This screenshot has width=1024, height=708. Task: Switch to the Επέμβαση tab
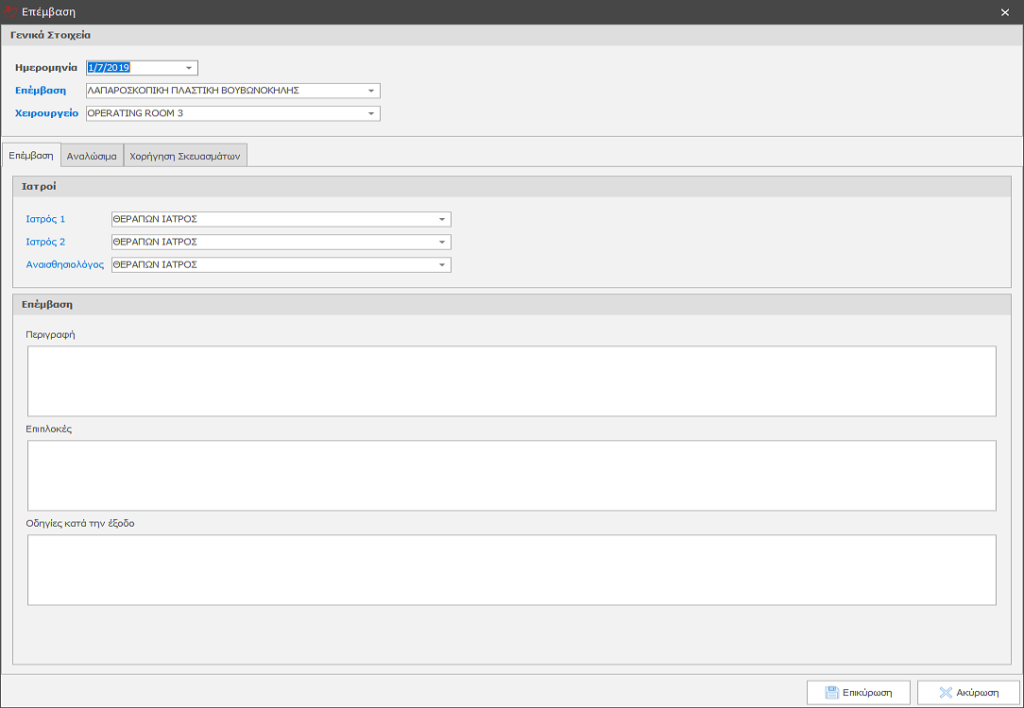(x=30, y=155)
